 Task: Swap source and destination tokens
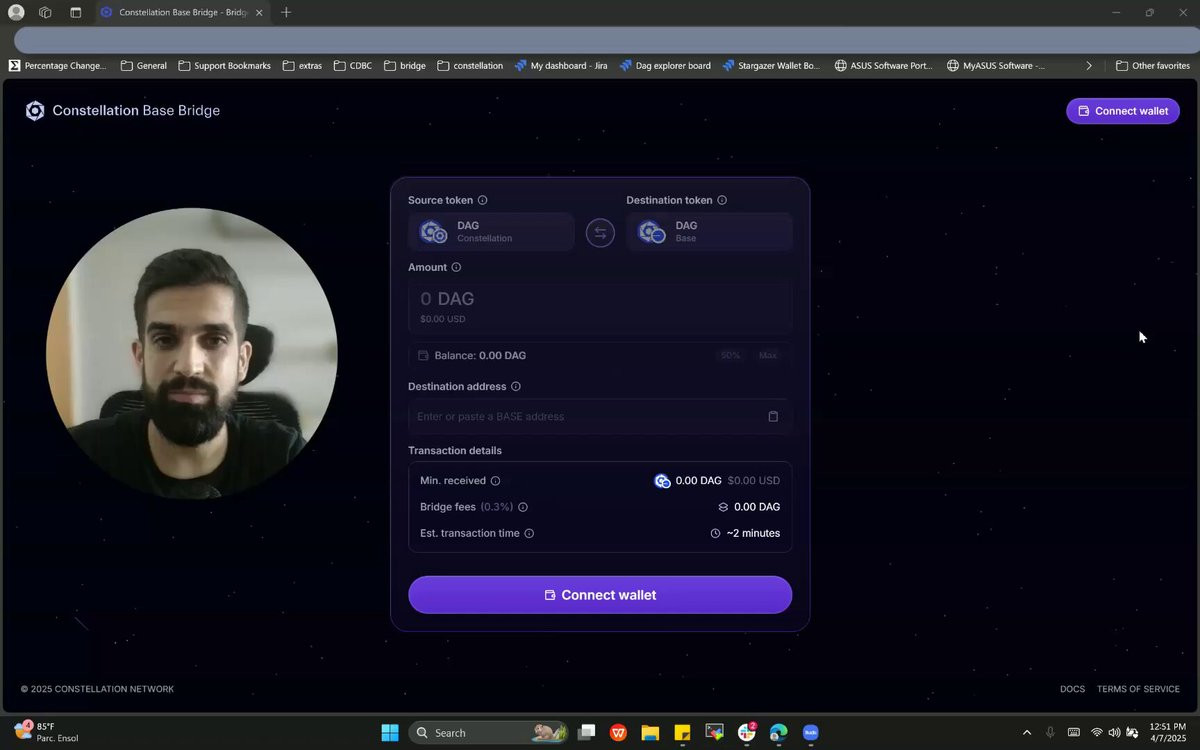click(x=600, y=233)
